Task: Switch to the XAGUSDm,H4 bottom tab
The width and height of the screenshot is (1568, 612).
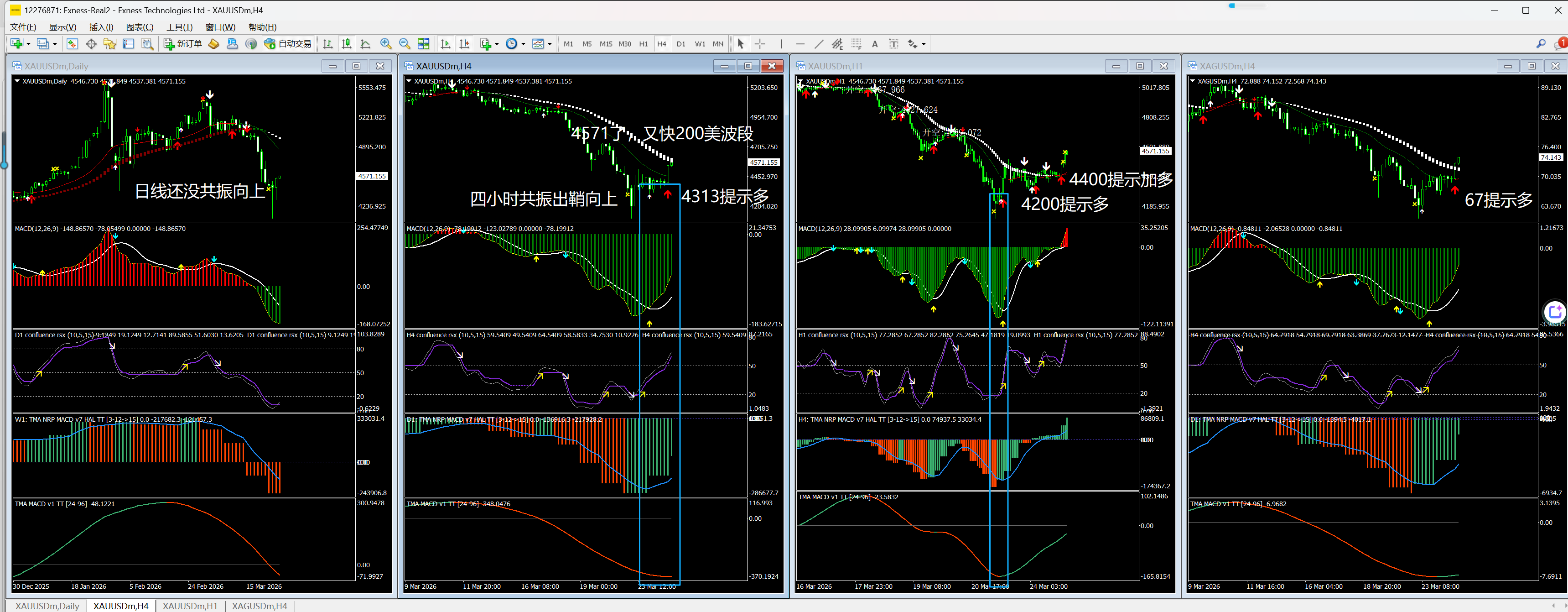Action: (260, 606)
